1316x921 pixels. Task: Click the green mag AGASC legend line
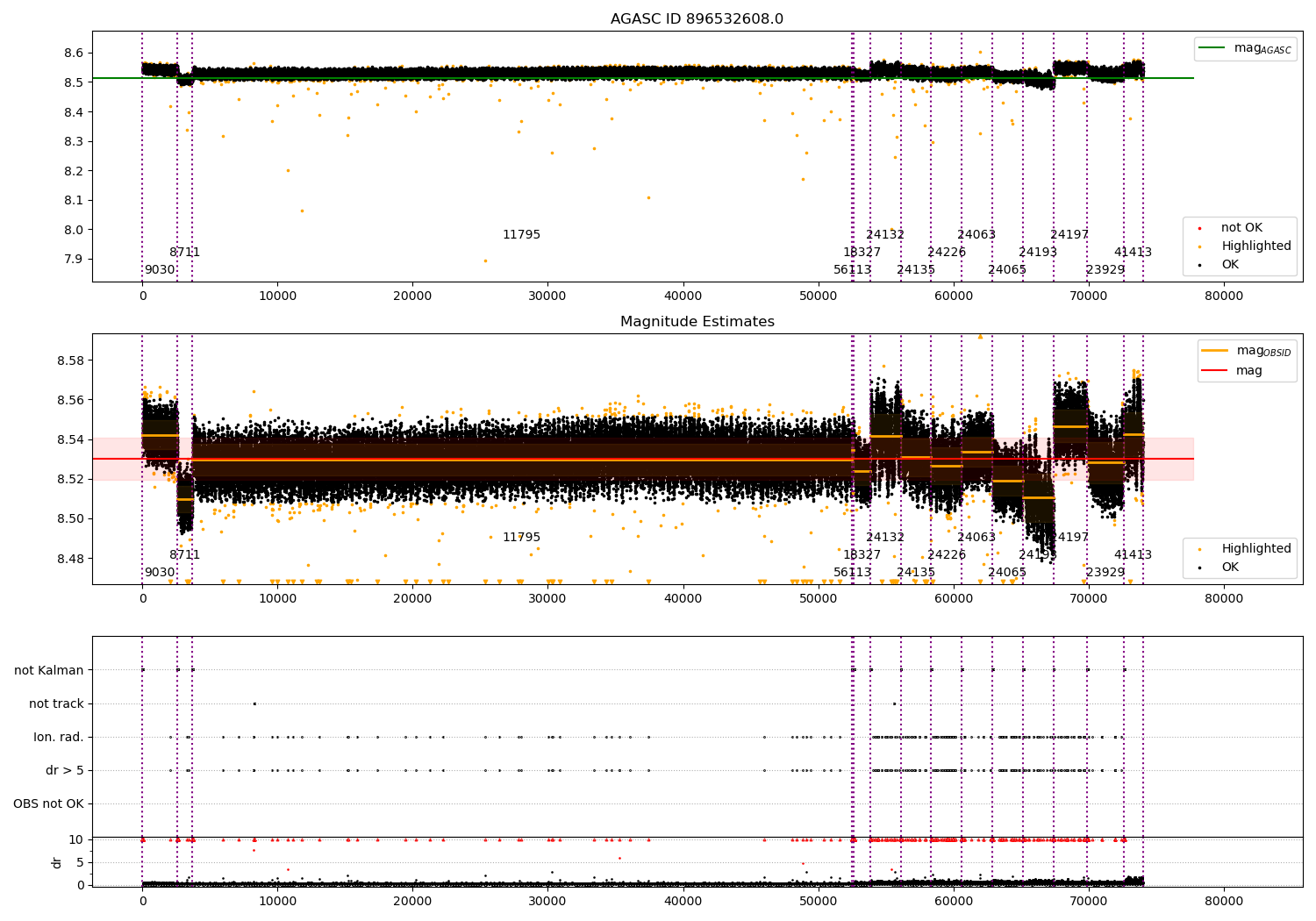[1212, 48]
